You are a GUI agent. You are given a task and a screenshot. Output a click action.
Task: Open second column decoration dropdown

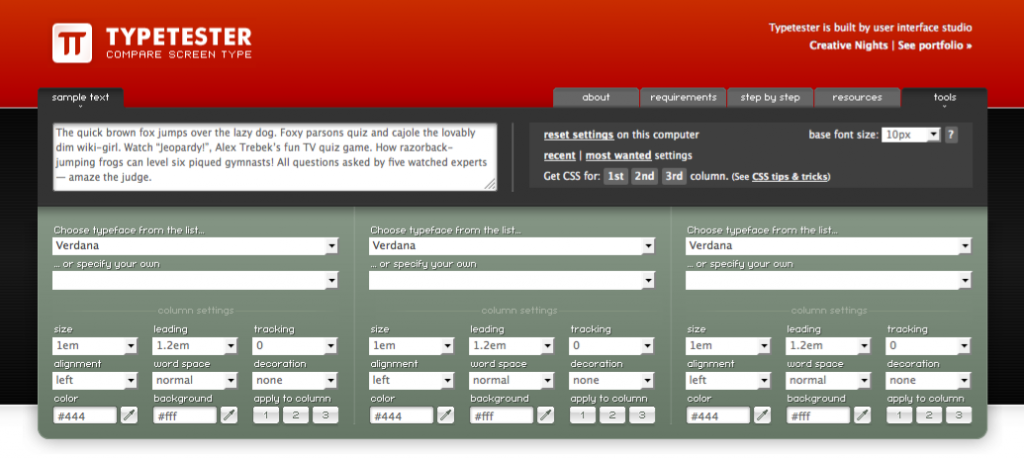tap(612, 381)
